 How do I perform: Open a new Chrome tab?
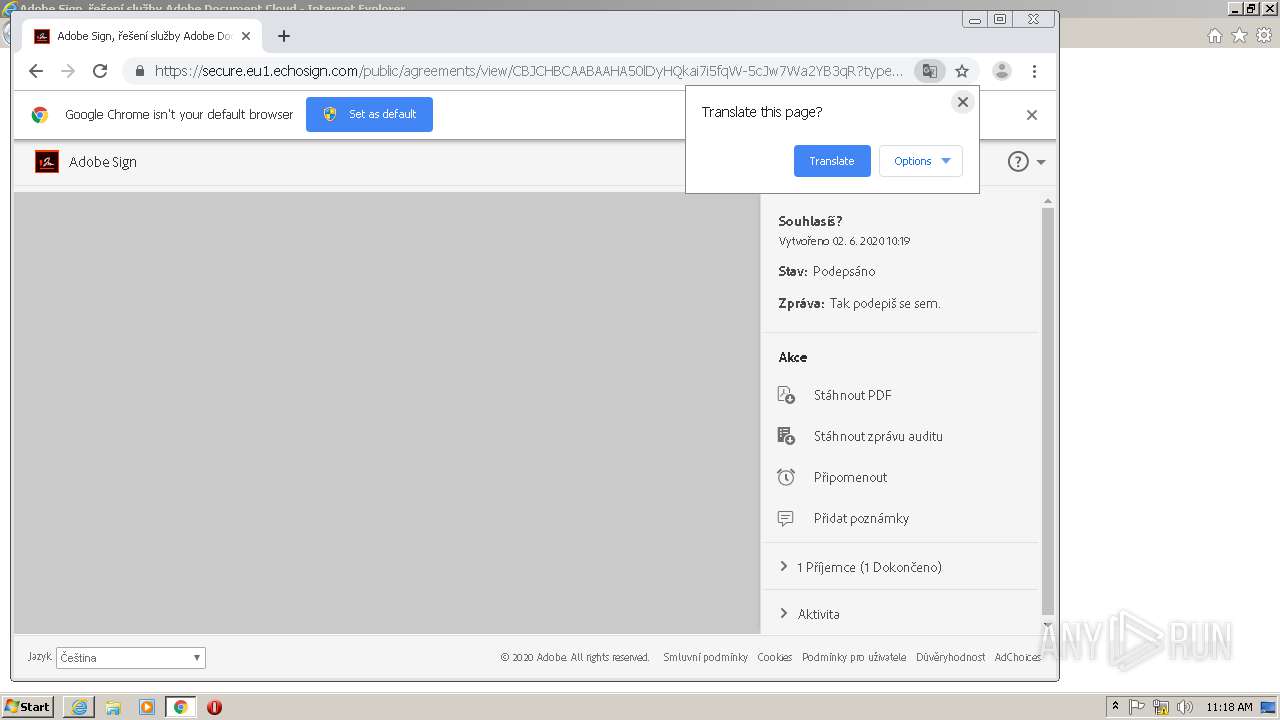click(x=284, y=36)
